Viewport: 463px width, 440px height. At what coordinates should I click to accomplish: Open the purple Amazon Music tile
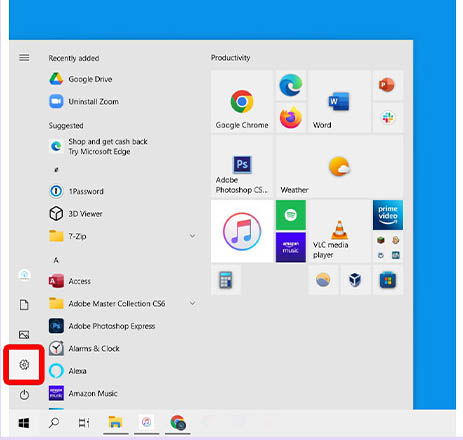pos(291,247)
